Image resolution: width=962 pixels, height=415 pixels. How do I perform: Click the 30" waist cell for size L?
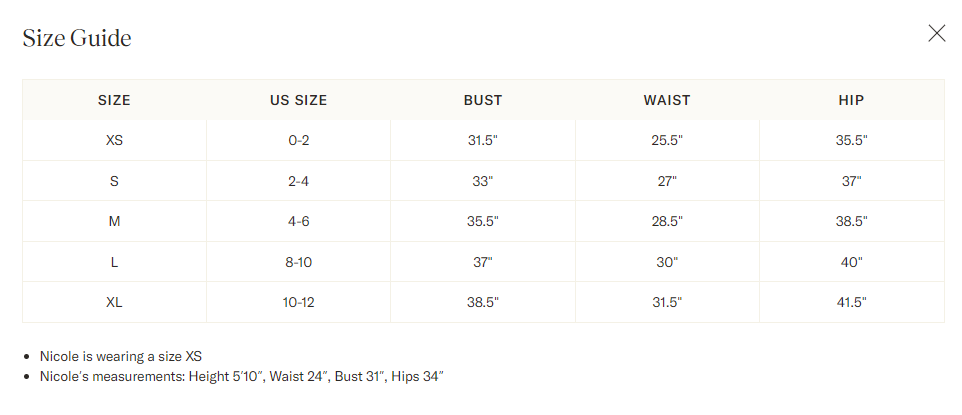[667, 262]
